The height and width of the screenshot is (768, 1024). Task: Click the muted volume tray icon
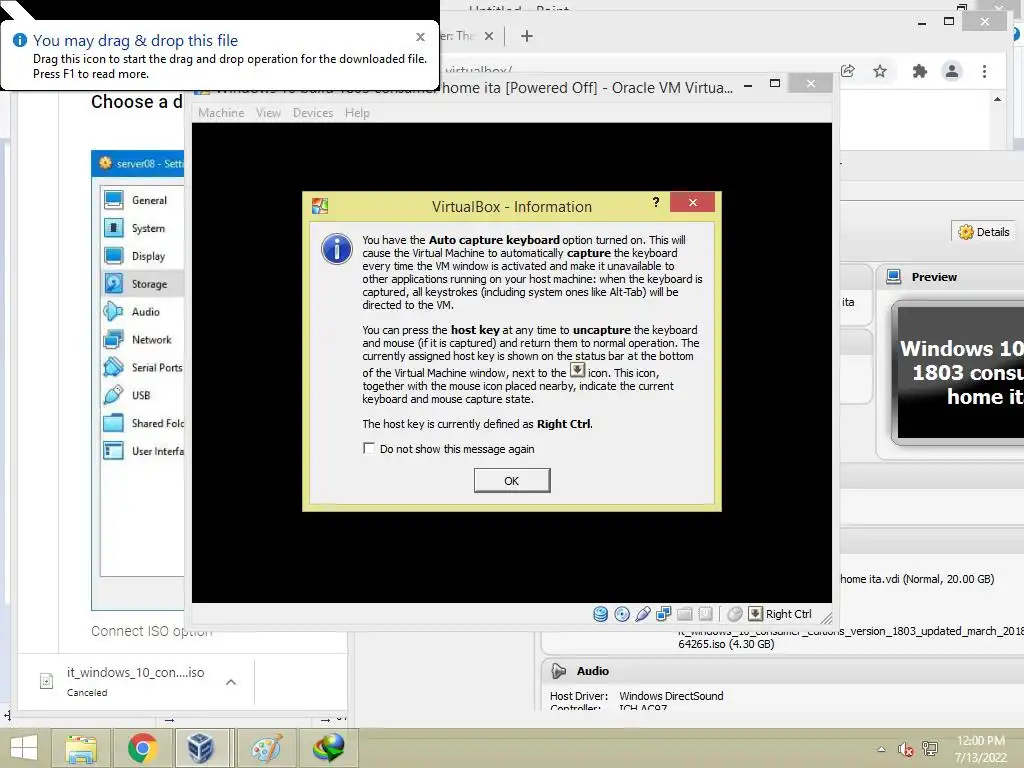(x=905, y=749)
